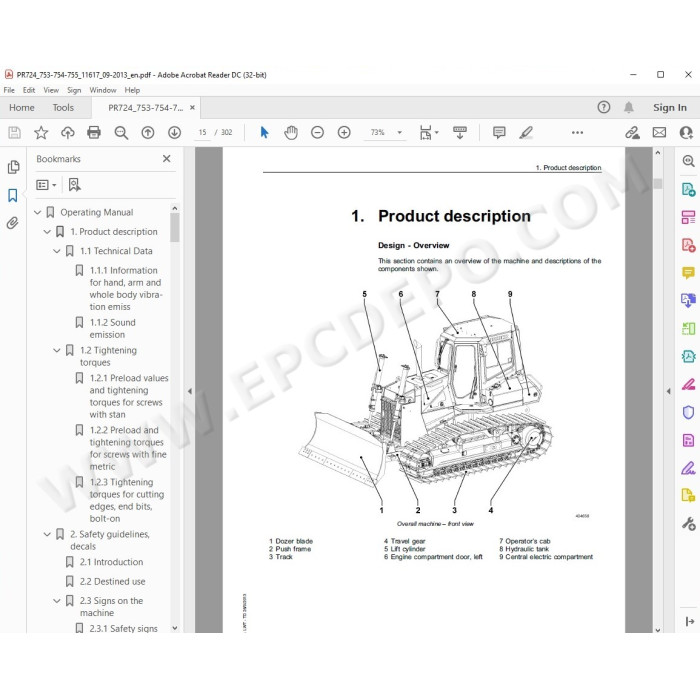This screenshot has width=700, height=700.
Task: Open the Sign menu
Action: click(74, 90)
